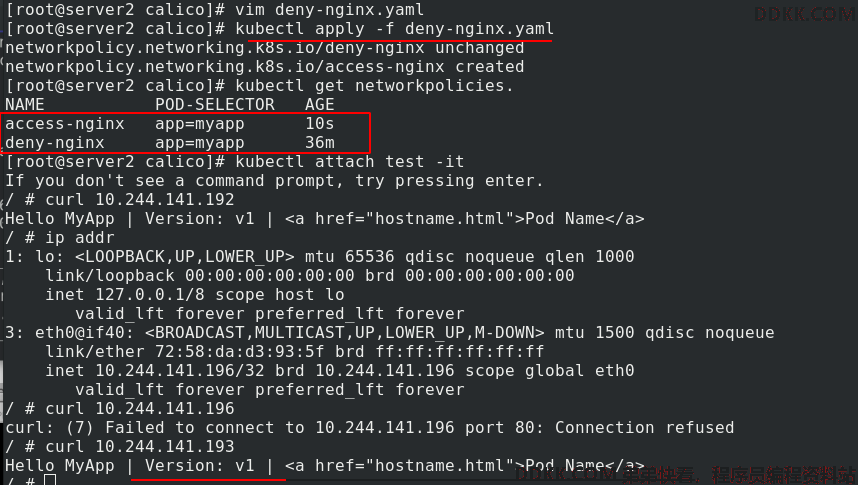Click the underlined 'Version: v1' text at bottom

tap(200, 466)
